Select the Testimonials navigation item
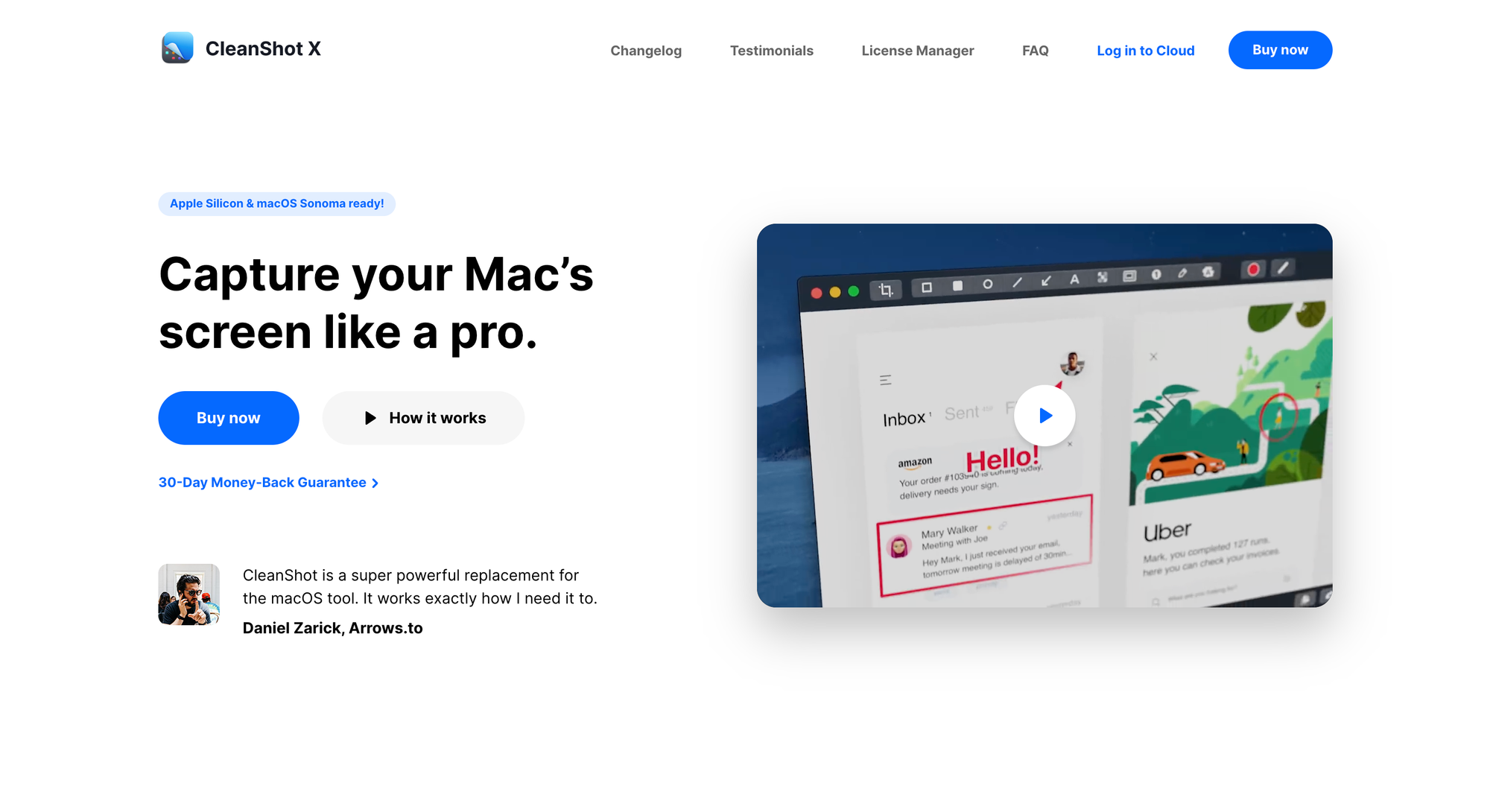 (772, 50)
